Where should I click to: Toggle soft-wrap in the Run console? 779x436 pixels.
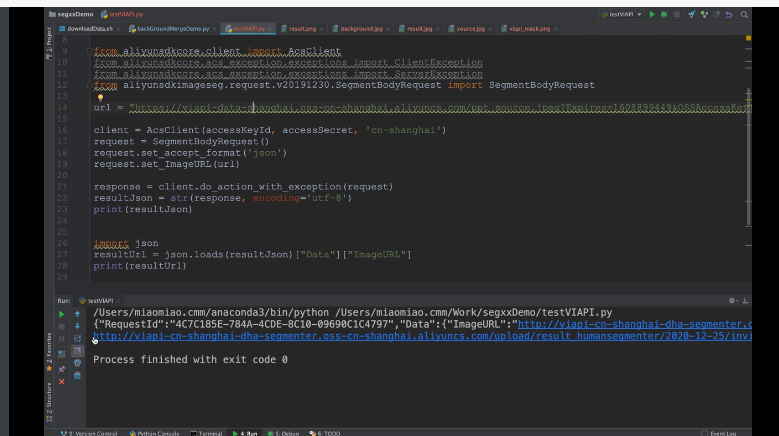point(78,339)
